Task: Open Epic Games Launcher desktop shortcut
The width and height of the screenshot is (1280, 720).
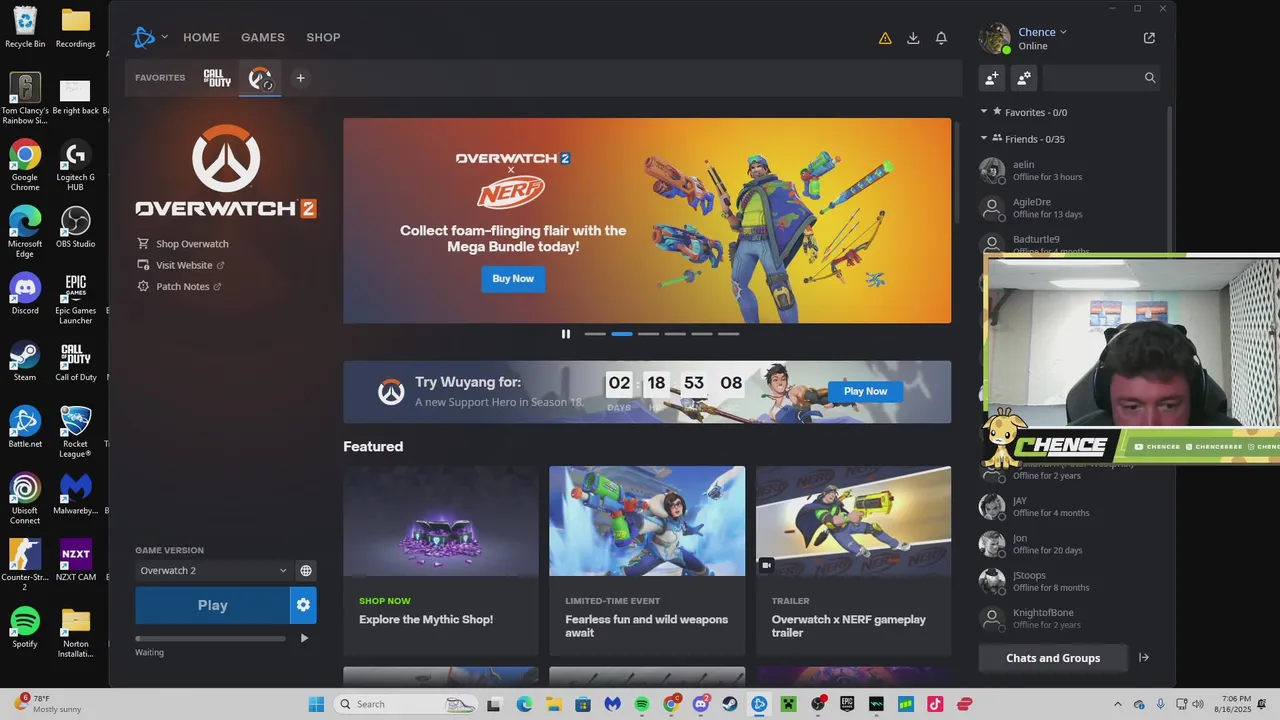Action: coord(76,298)
